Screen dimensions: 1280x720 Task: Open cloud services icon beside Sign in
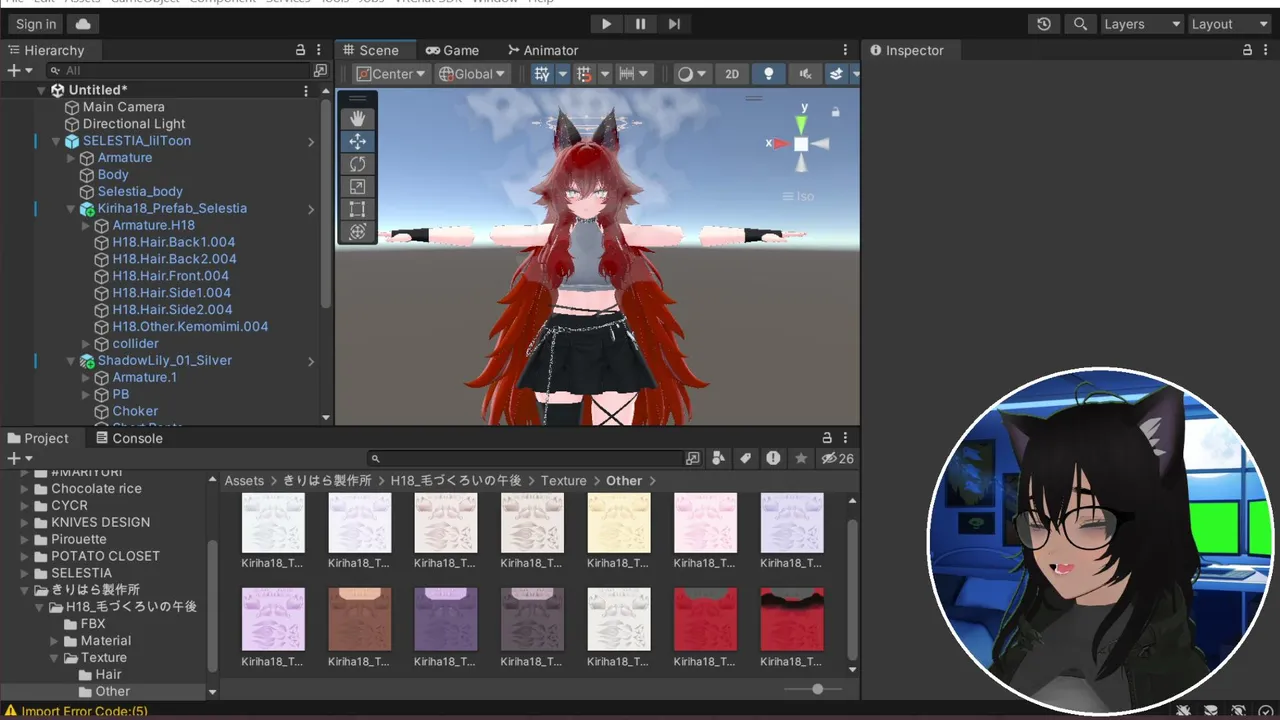pos(83,24)
